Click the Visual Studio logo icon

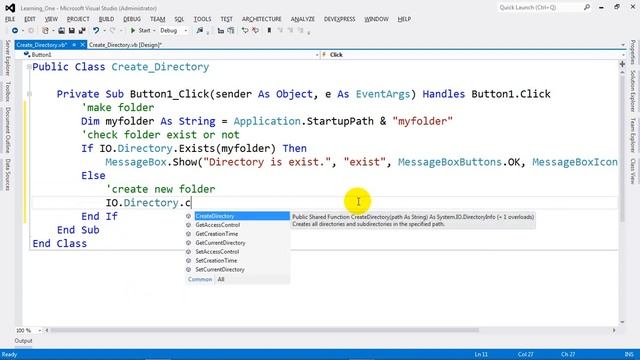coord(10,8)
